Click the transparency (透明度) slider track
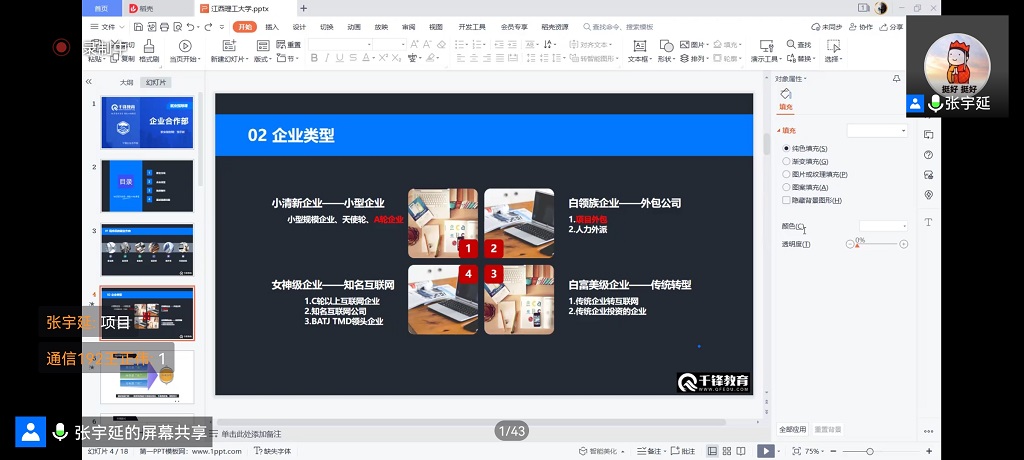This screenshot has width=1024, height=460. tap(876, 244)
